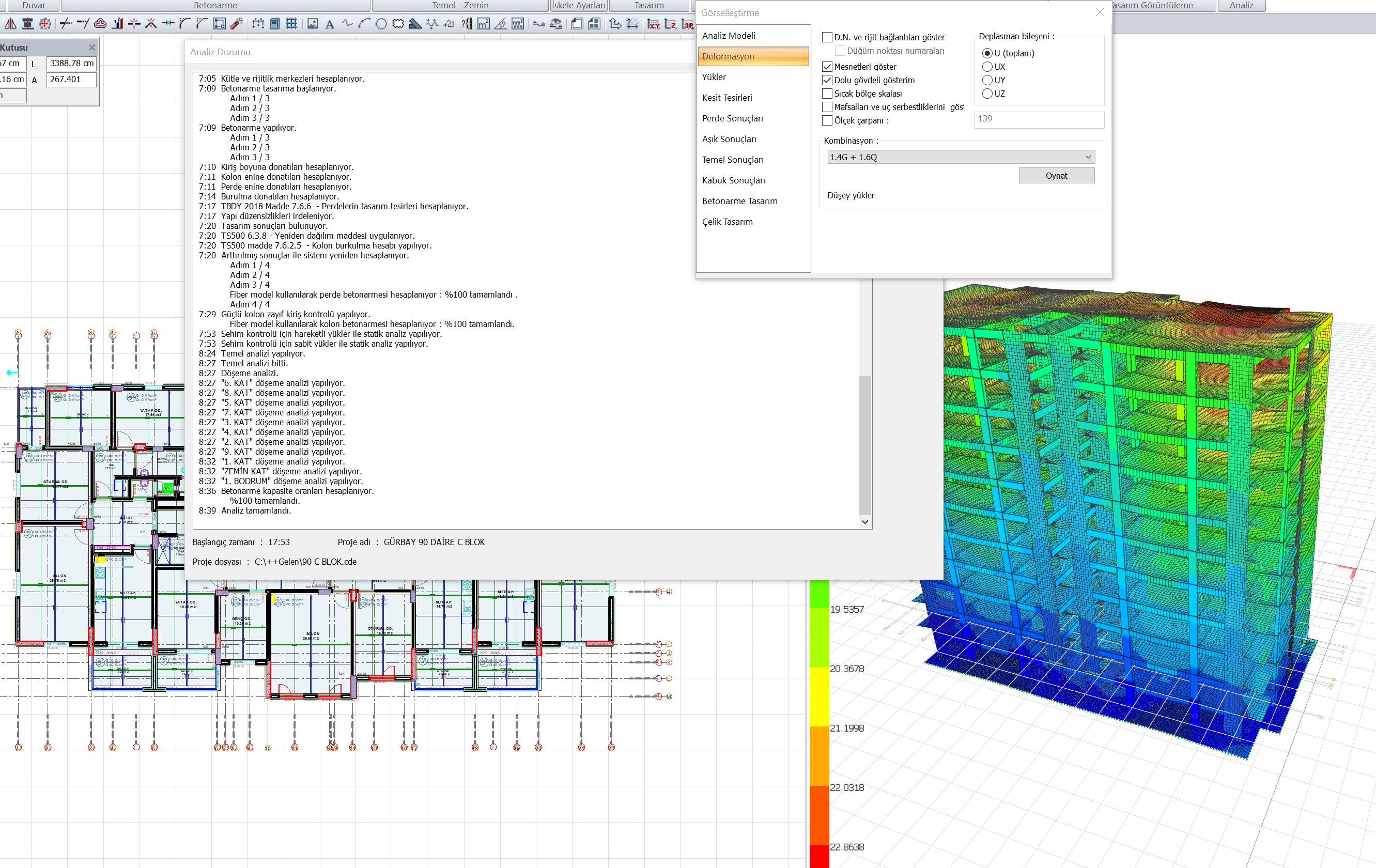
Task: Enable 'Sıcak bölge skalası' checkbox
Action: [x=827, y=93]
